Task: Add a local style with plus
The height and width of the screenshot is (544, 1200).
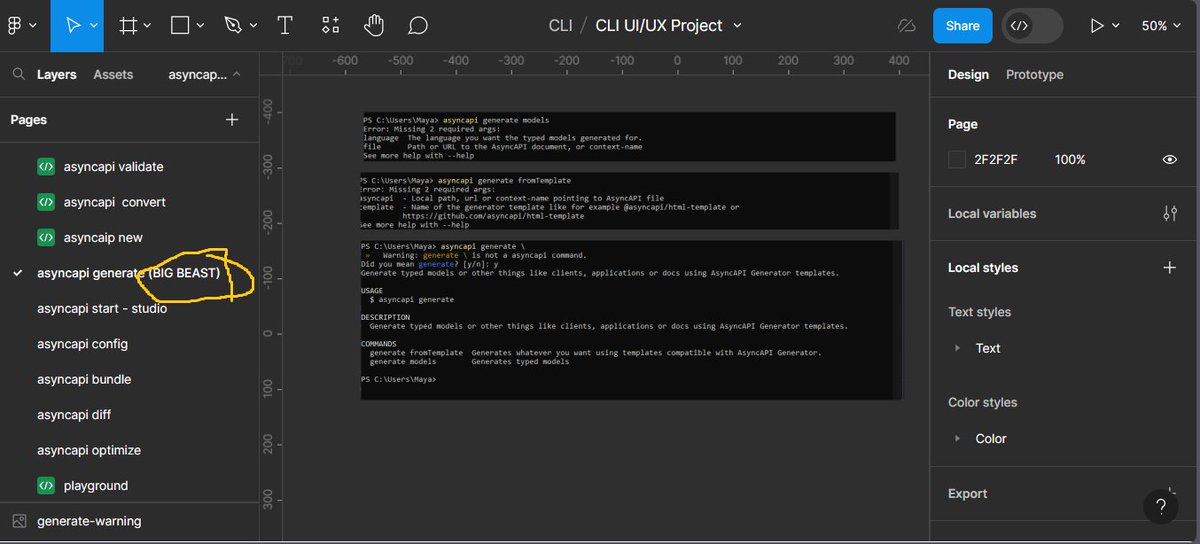Action: tap(1170, 268)
